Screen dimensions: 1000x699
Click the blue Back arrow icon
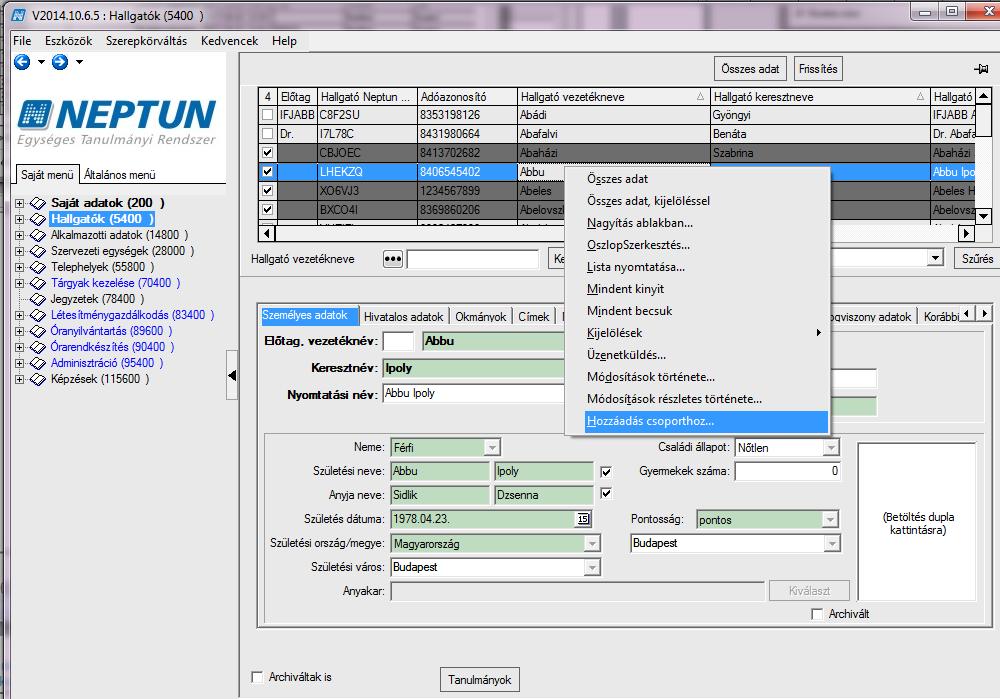coord(22,62)
